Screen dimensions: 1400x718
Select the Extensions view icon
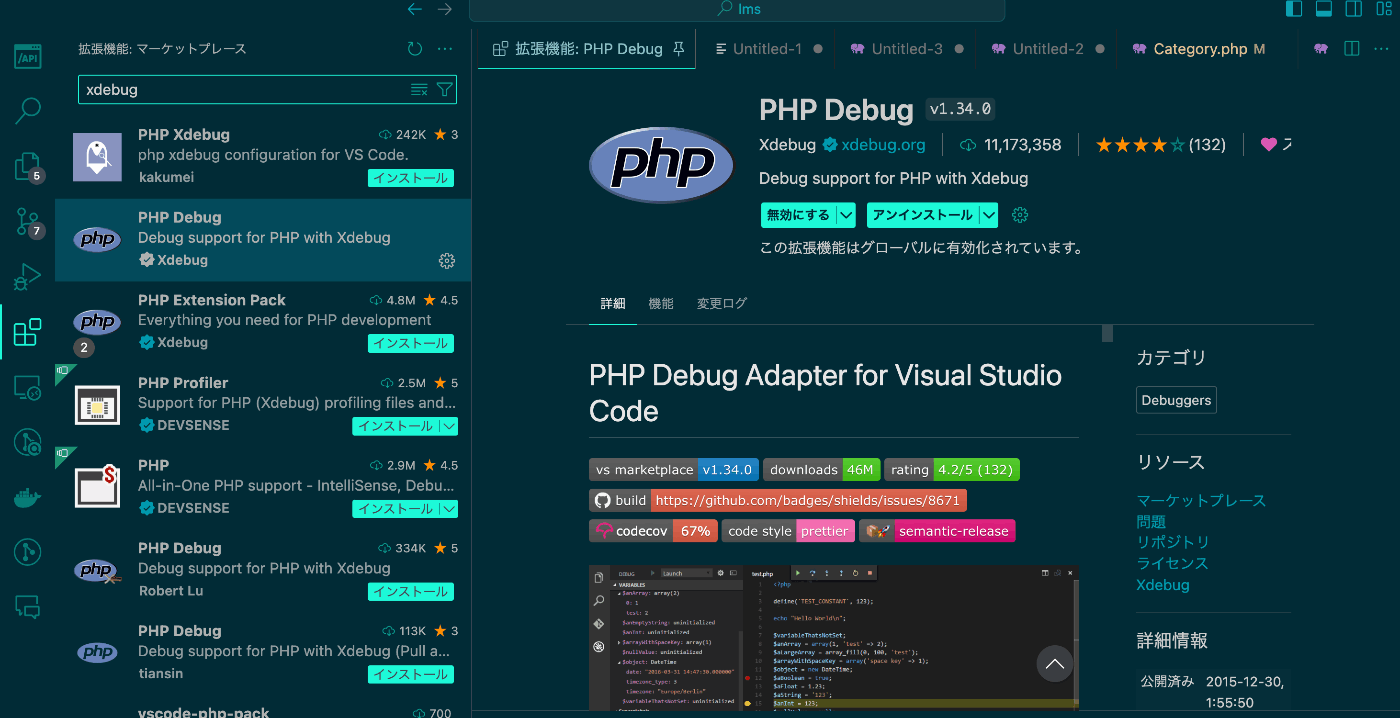coord(28,332)
